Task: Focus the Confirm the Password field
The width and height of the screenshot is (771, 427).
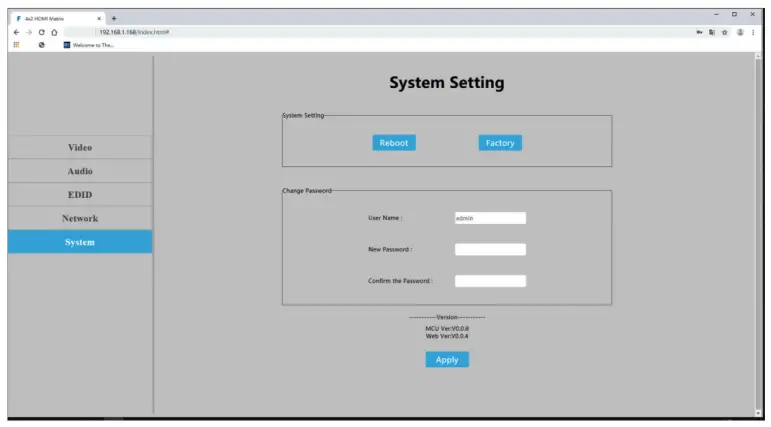Action: pos(490,281)
